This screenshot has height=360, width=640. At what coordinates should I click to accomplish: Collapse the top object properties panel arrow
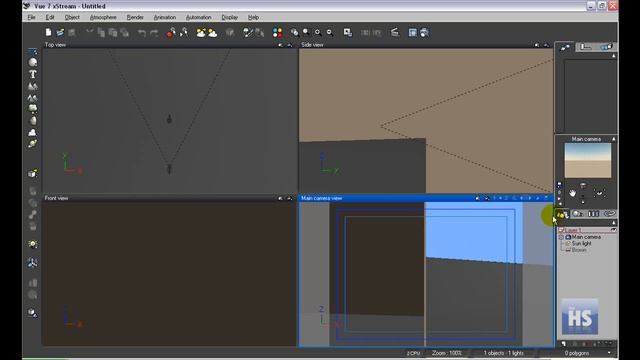tap(613, 56)
